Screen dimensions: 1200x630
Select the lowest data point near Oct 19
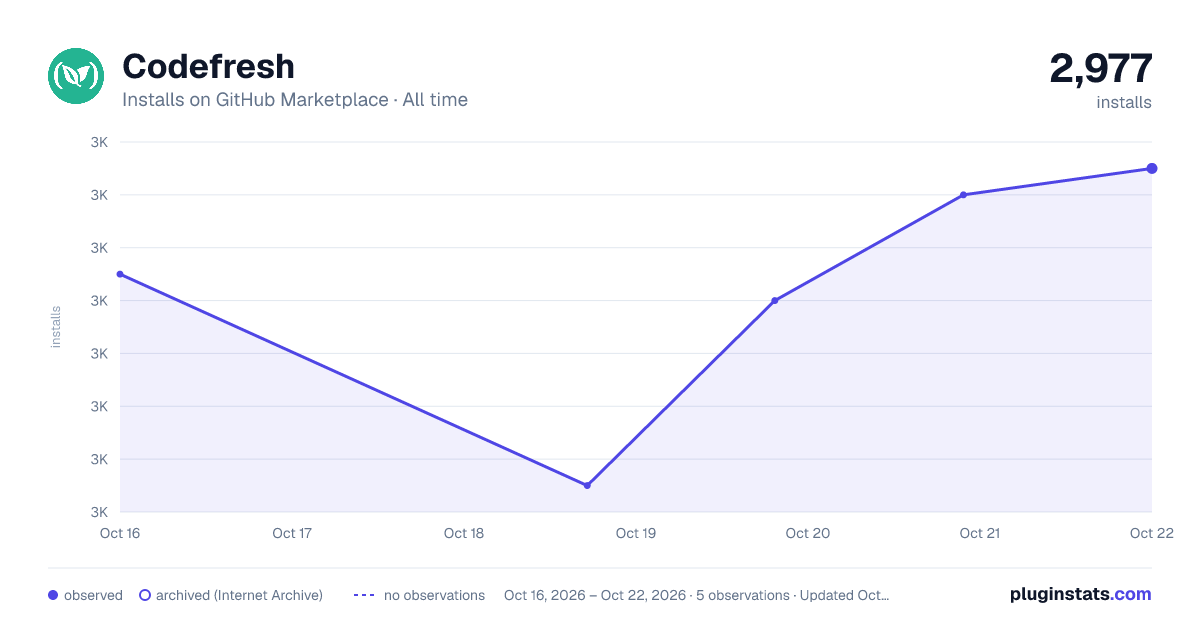[587, 485]
